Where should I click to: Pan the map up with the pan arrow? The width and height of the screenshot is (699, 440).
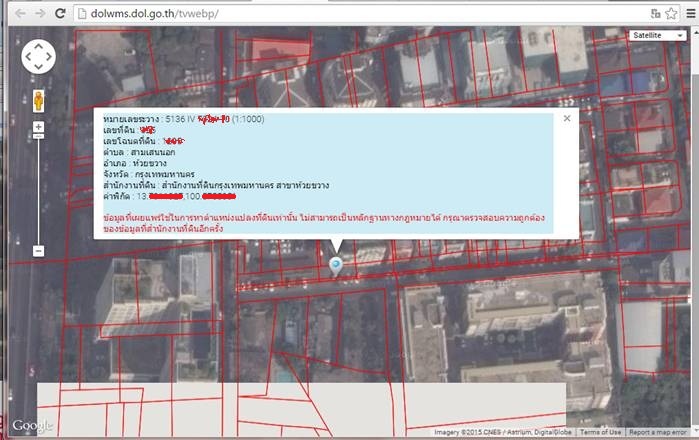click(x=39, y=46)
